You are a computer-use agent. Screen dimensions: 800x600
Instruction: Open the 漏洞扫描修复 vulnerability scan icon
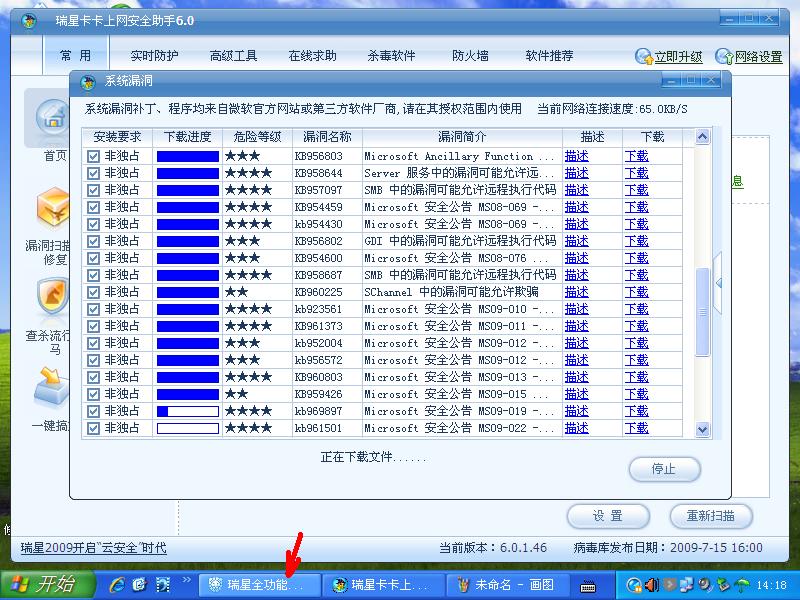click(x=53, y=208)
